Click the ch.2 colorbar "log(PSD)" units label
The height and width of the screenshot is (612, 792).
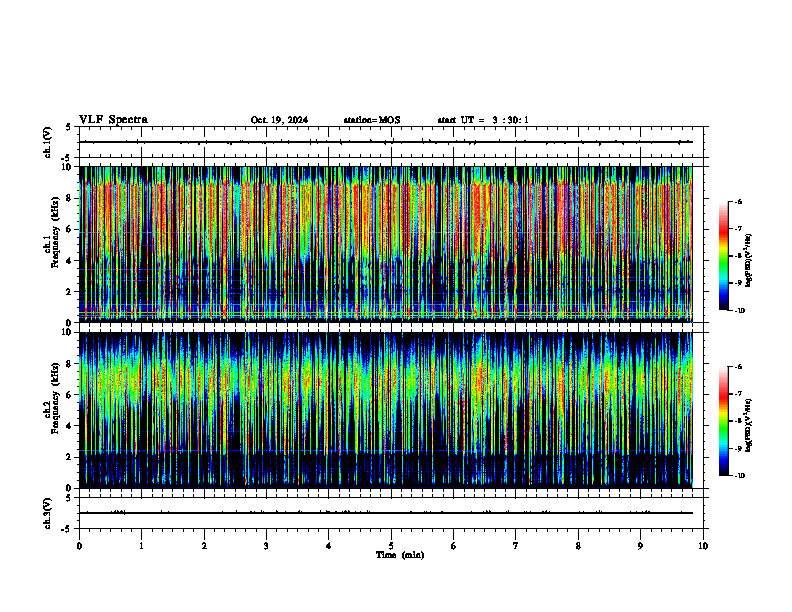749,425
